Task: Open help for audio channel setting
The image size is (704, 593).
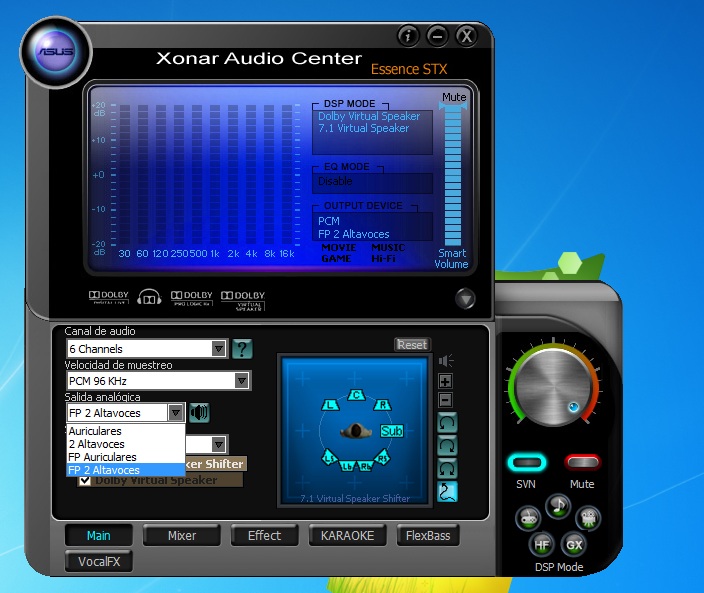Action: (x=242, y=349)
